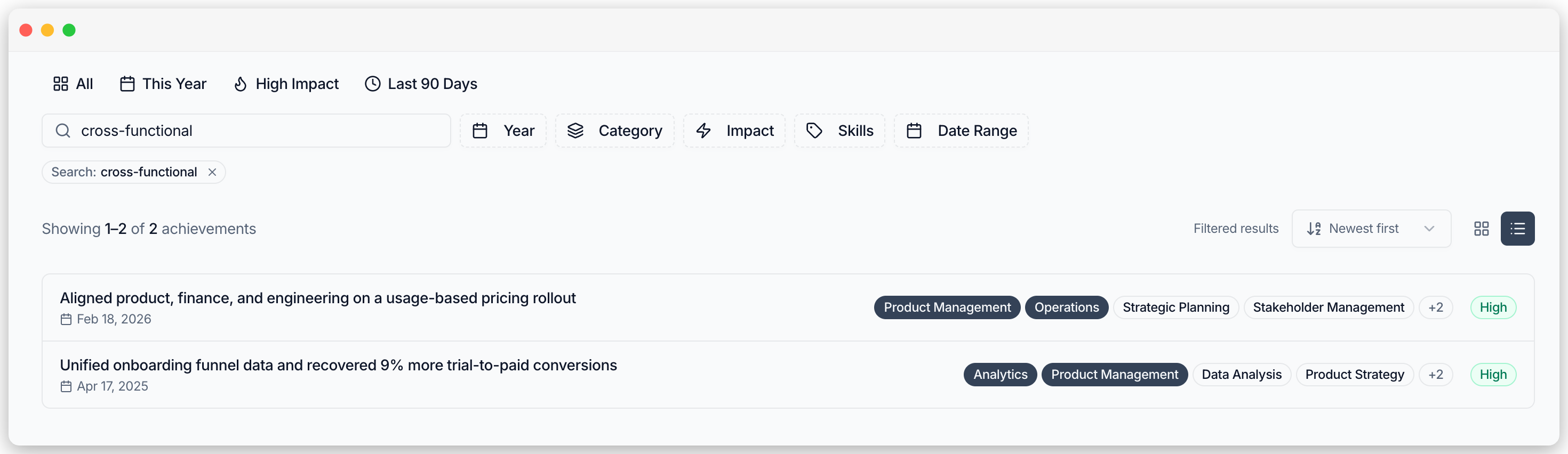Select the Year filter tab
The image size is (1568, 454).
[503, 130]
